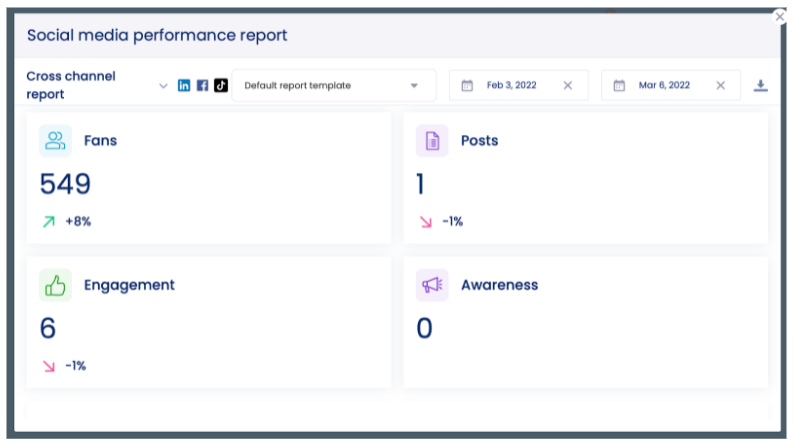The height and width of the screenshot is (444, 794).
Task: Click the Awareness megaphone icon
Action: (432, 285)
